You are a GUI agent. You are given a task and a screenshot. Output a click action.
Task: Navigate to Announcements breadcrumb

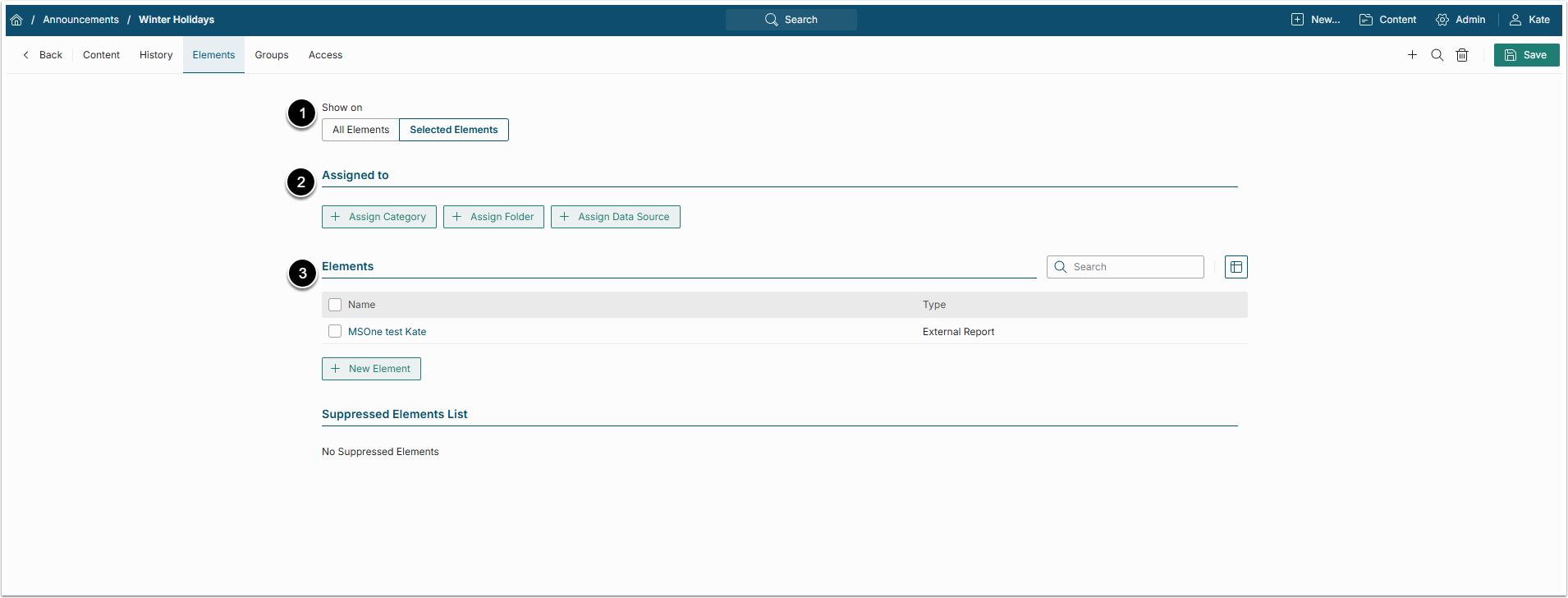click(80, 20)
